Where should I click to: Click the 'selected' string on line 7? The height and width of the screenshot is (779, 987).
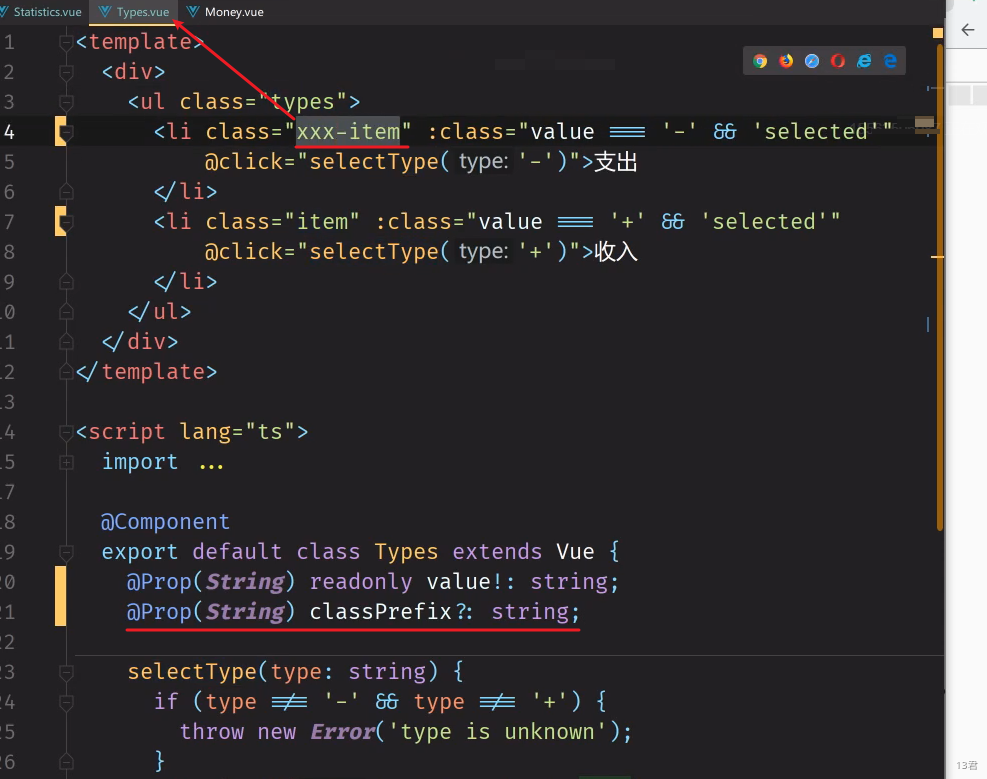coord(764,221)
